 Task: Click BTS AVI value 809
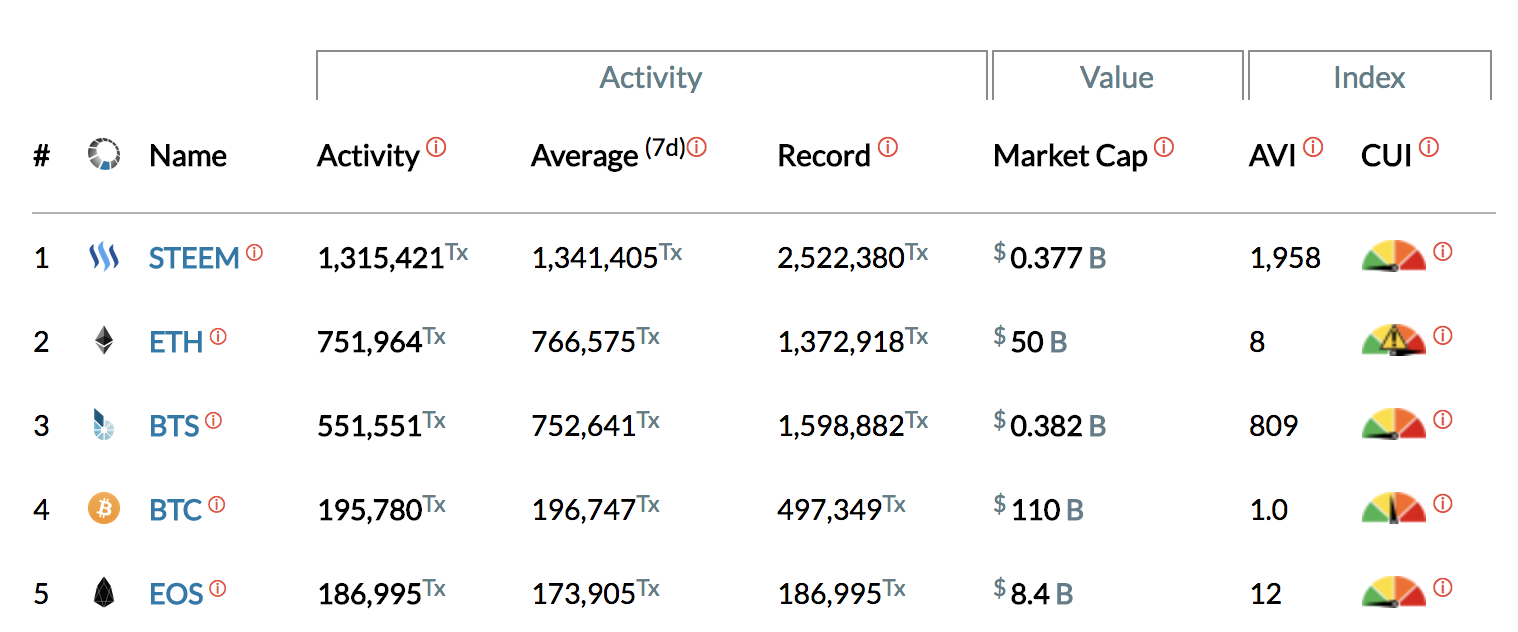[x=1273, y=427]
